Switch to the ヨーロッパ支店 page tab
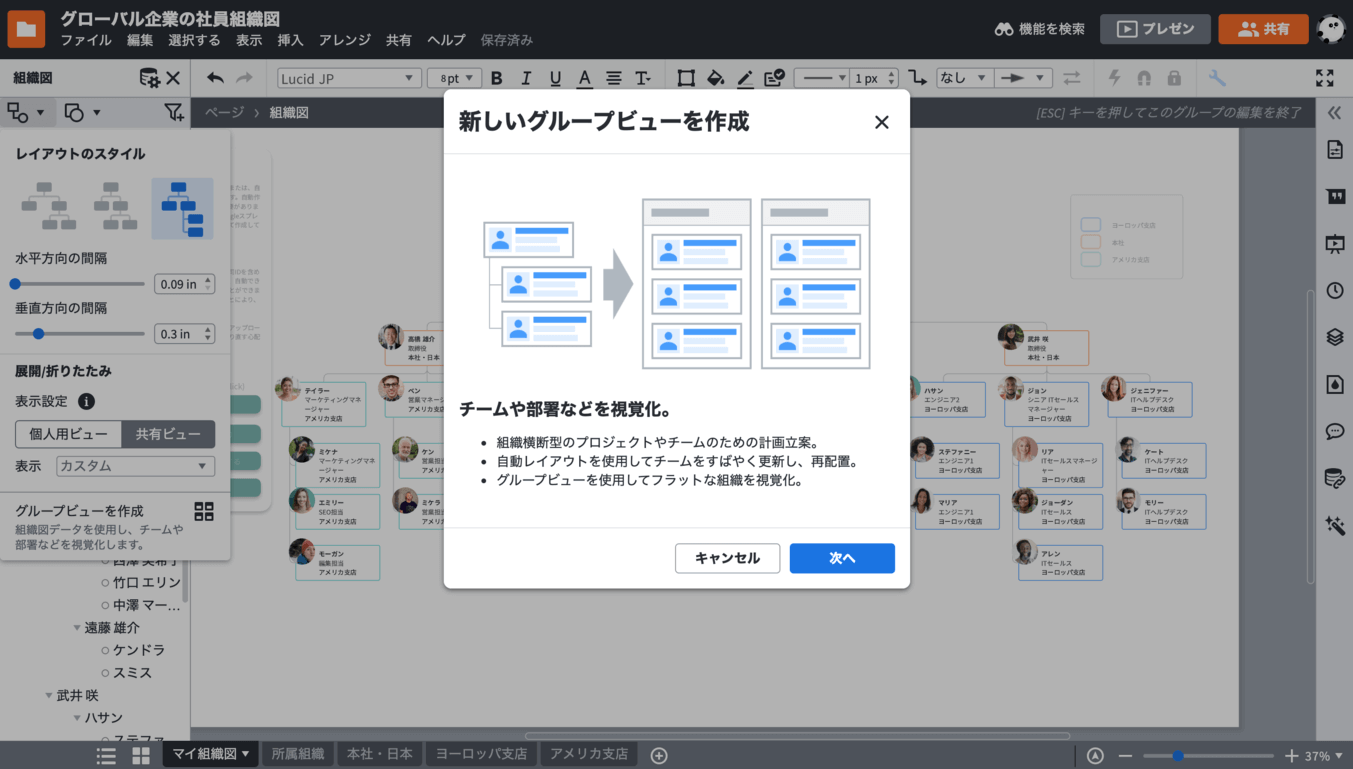Image resolution: width=1353 pixels, height=769 pixels. click(x=481, y=754)
